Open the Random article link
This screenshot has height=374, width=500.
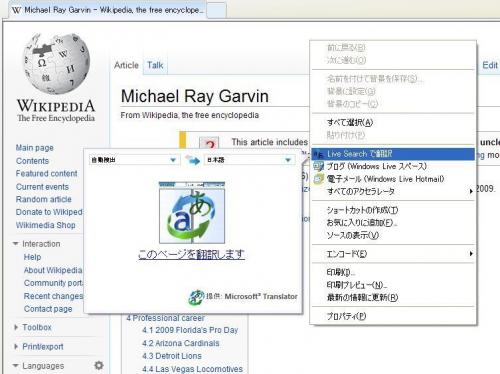point(44,199)
